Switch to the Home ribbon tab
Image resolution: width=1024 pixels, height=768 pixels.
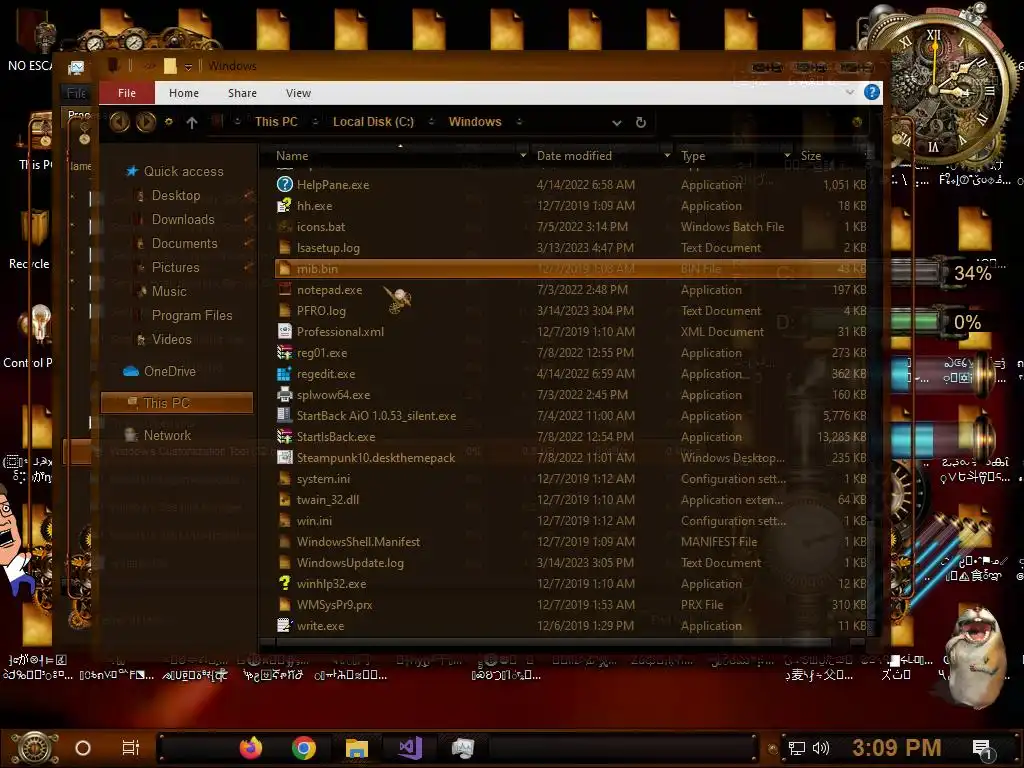tap(184, 93)
